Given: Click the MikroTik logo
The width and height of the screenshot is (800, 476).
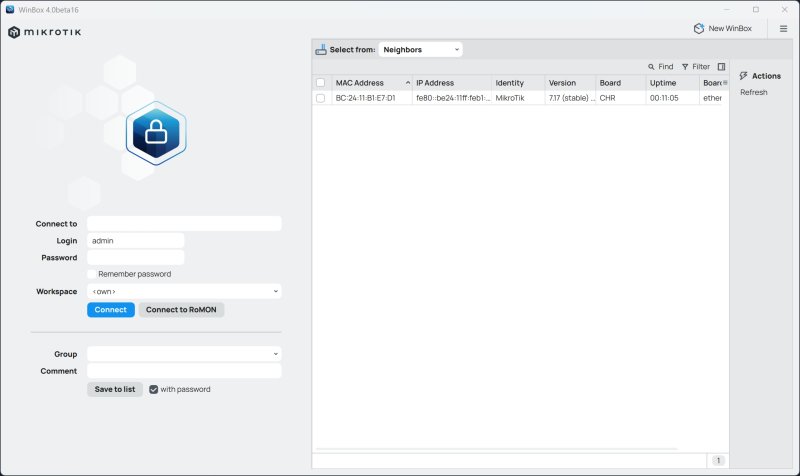Looking at the screenshot, I should (44, 32).
